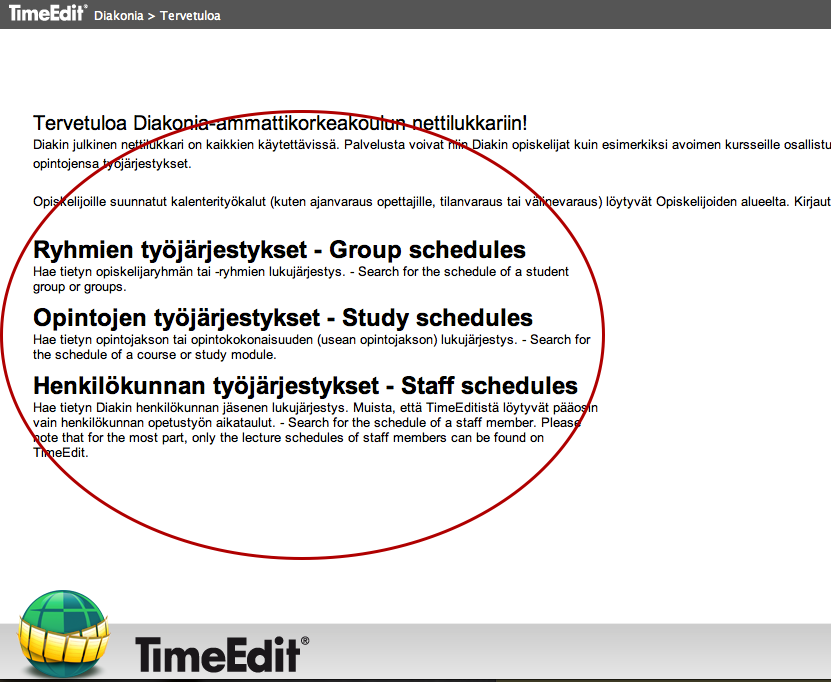Viewport: 831px width, 682px height.
Task: Click the TimeEdit logo in the header
Action: click(x=48, y=13)
